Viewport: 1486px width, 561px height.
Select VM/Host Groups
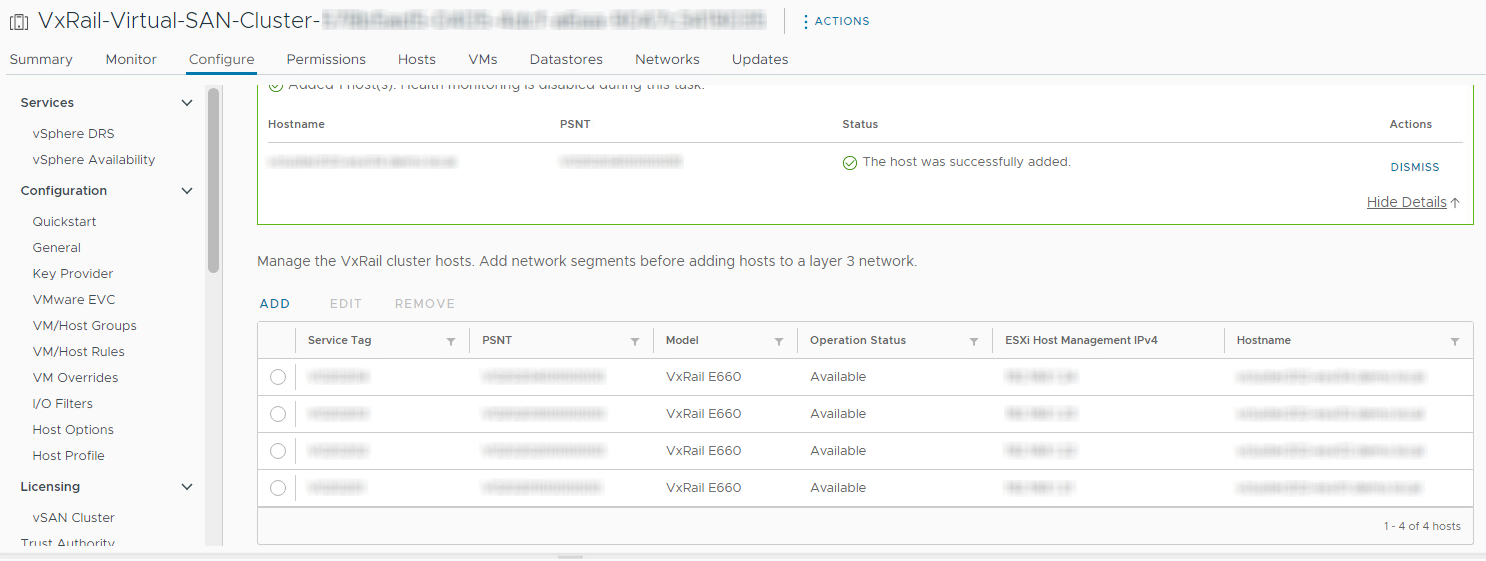click(85, 326)
